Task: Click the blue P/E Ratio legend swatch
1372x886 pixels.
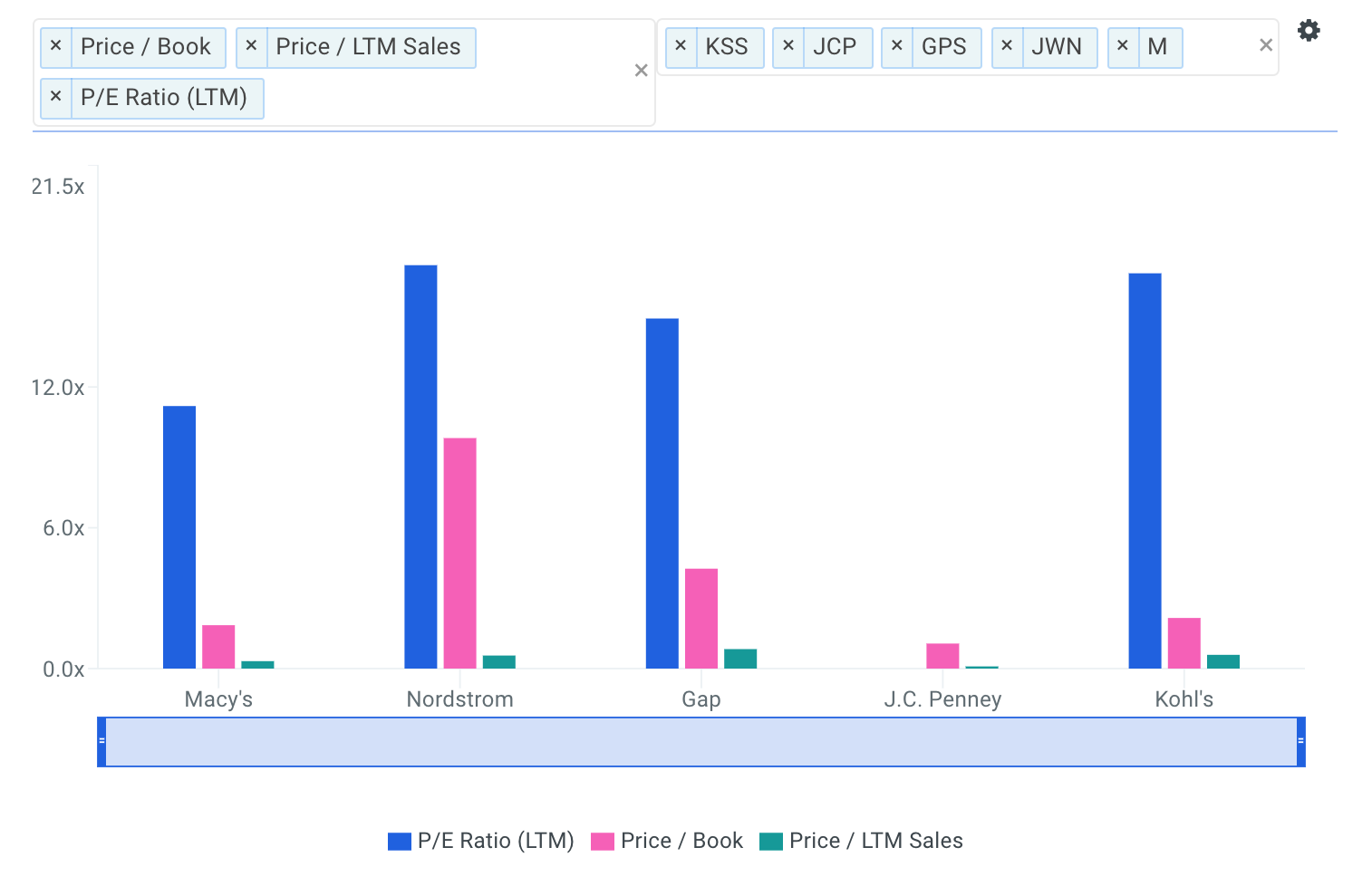Action: [400, 842]
